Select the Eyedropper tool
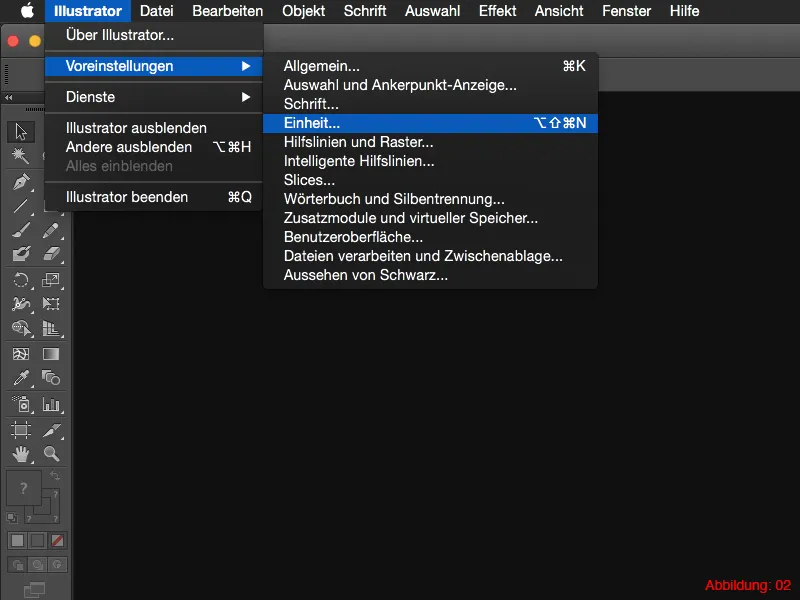Image resolution: width=800 pixels, height=600 pixels. [21, 378]
